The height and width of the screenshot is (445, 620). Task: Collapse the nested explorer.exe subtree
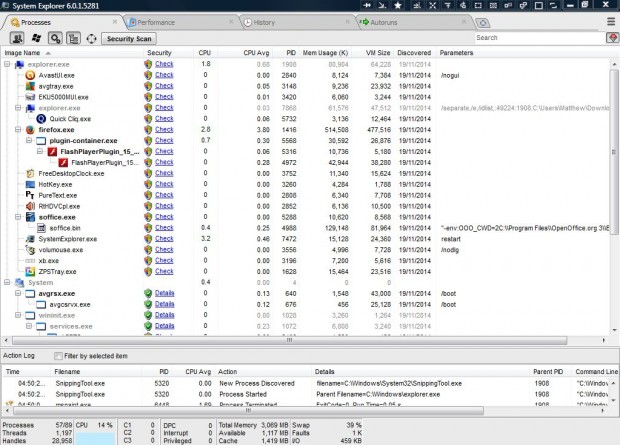18,107
